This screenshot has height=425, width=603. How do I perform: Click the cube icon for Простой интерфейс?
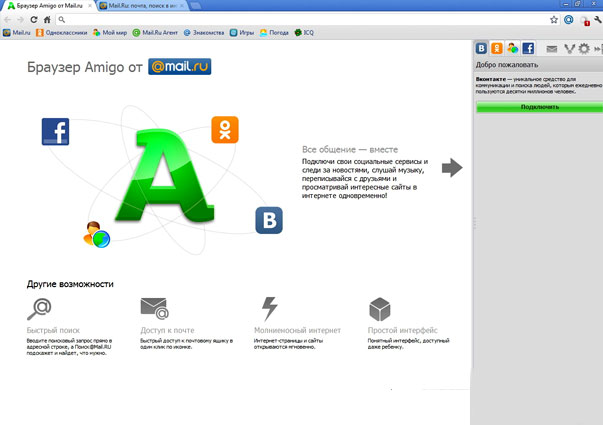[x=380, y=309]
